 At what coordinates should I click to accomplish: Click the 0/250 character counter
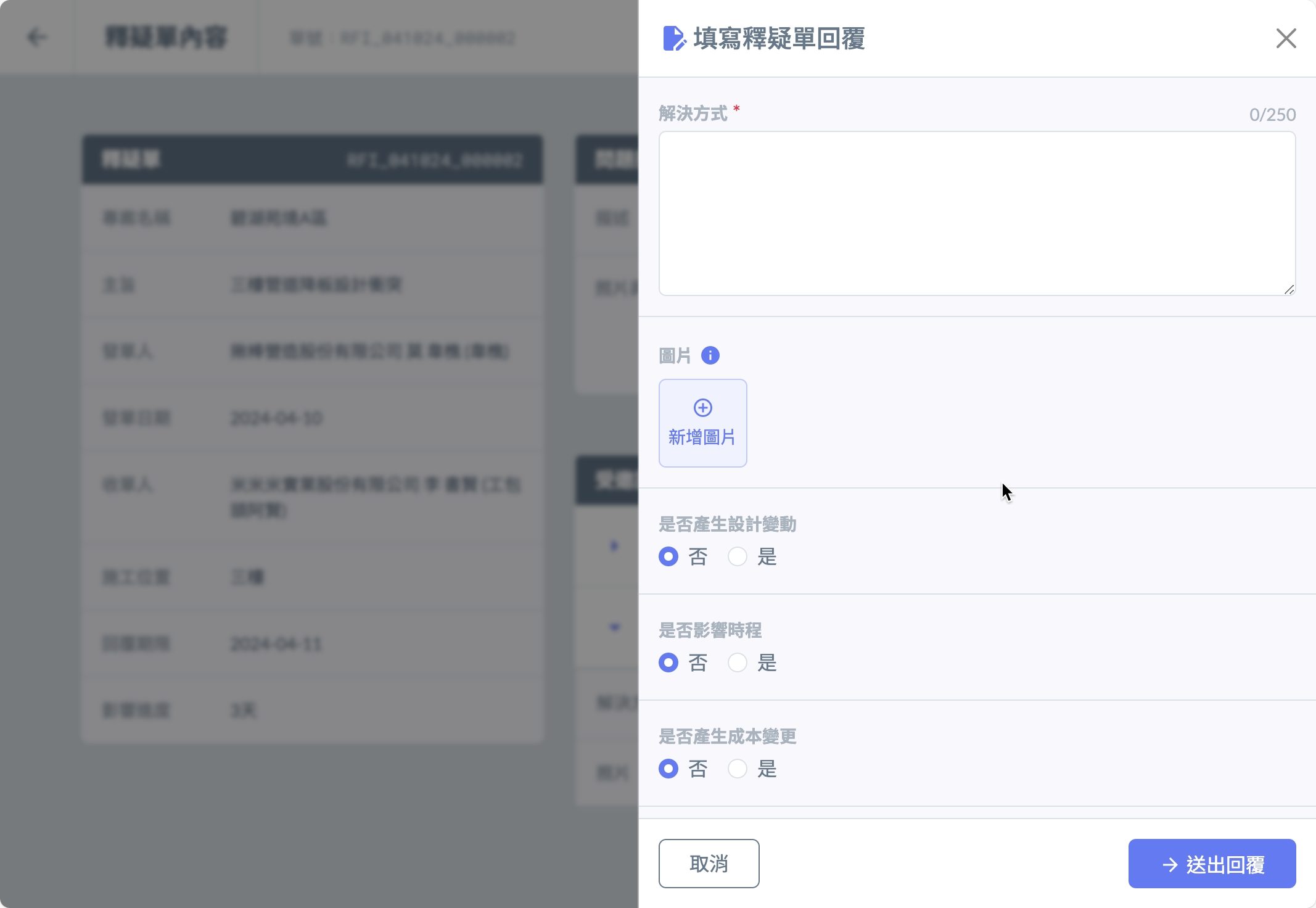pos(1272,115)
